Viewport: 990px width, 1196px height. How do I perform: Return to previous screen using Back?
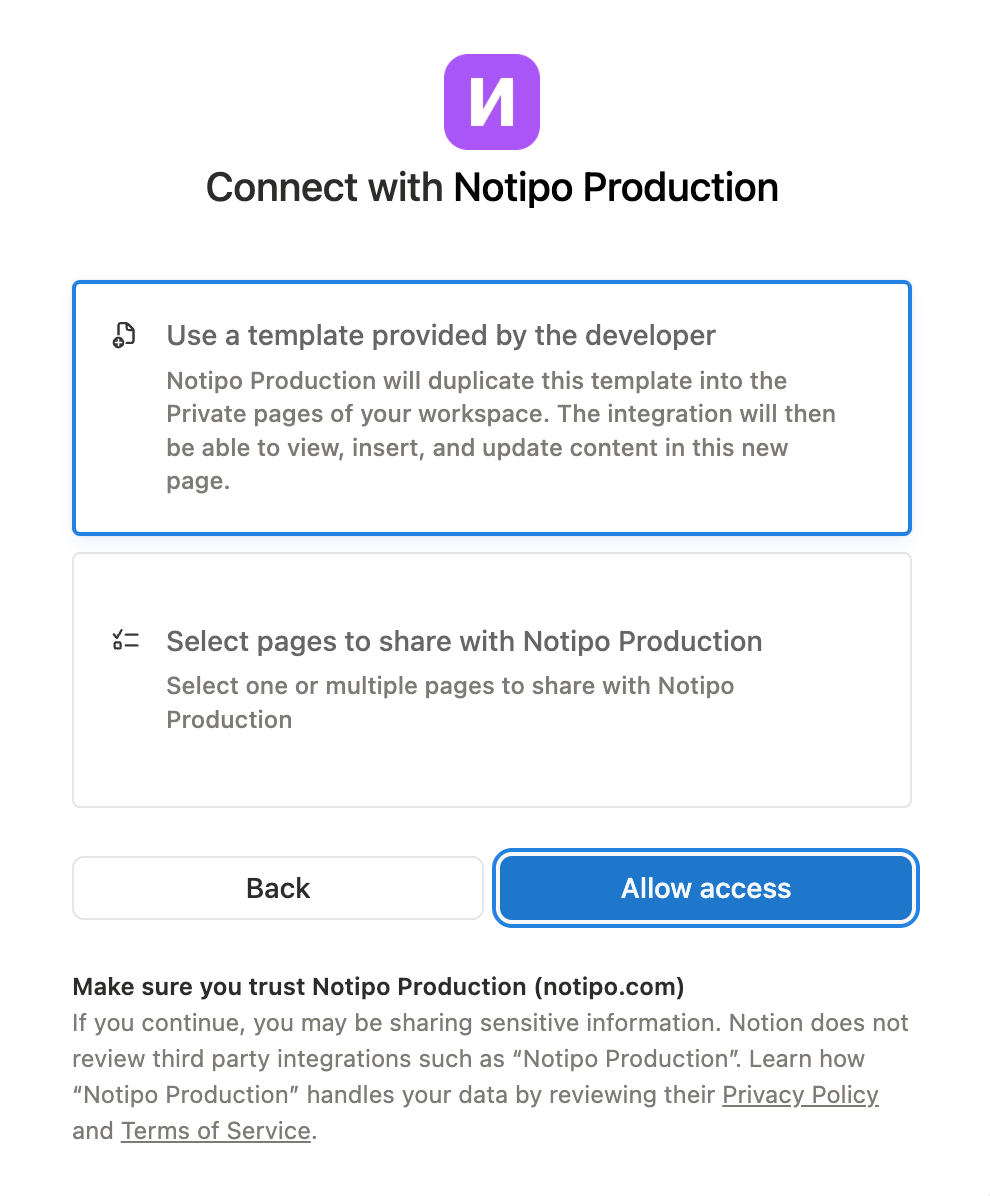277,888
